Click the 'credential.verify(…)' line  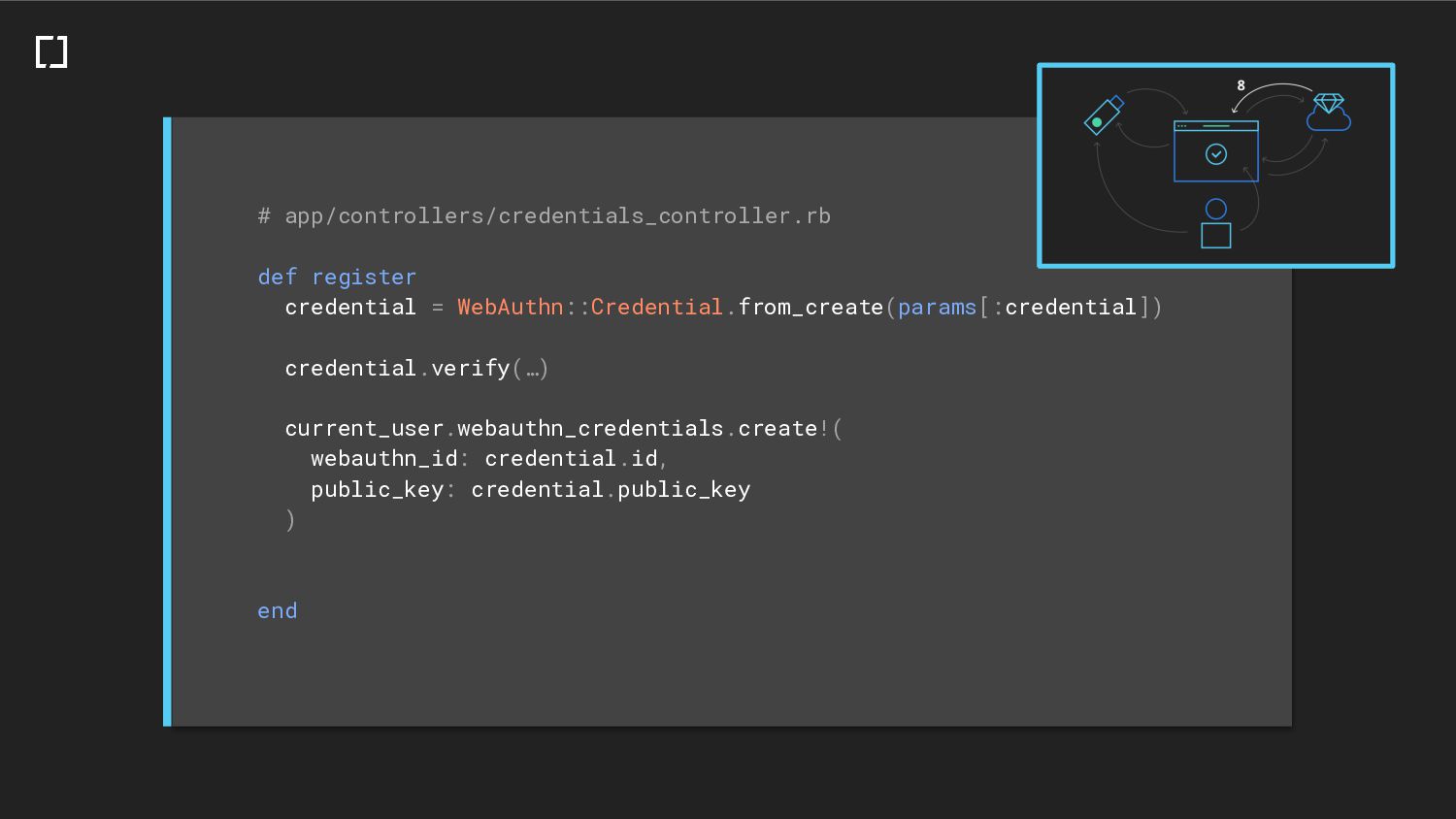[x=416, y=369]
